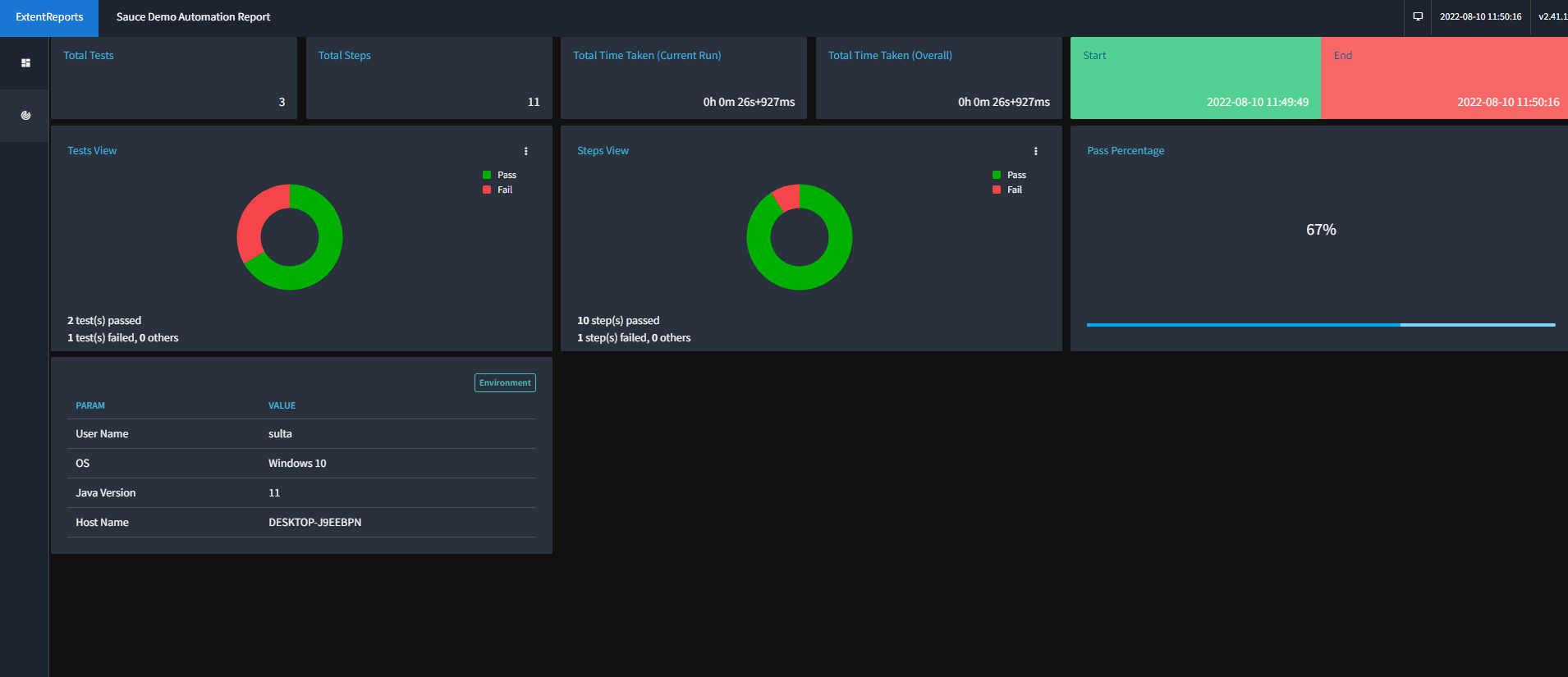This screenshot has width=1568, height=677.
Task: Click the Host Name row label
Action: (x=103, y=523)
